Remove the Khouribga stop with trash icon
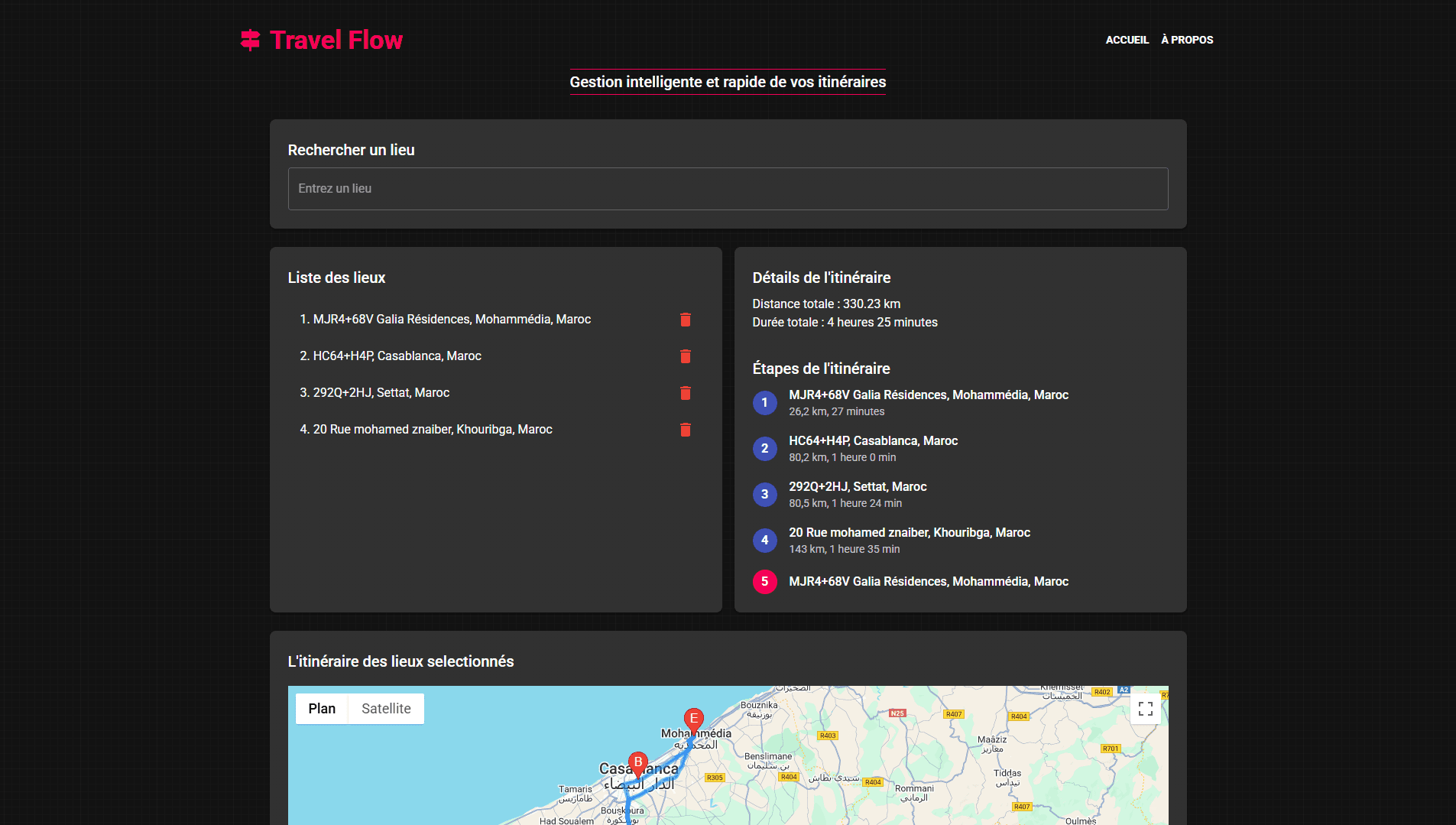The height and width of the screenshot is (825, 1456). tap(685, 430)
